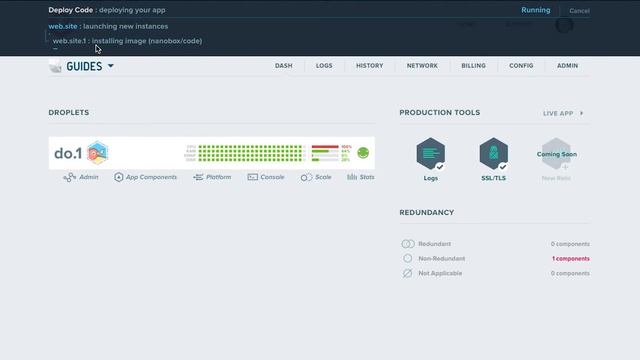Viewport: 640px width, 360px height.
Task: Go to the DASH tab
Action: click(284, 66)
